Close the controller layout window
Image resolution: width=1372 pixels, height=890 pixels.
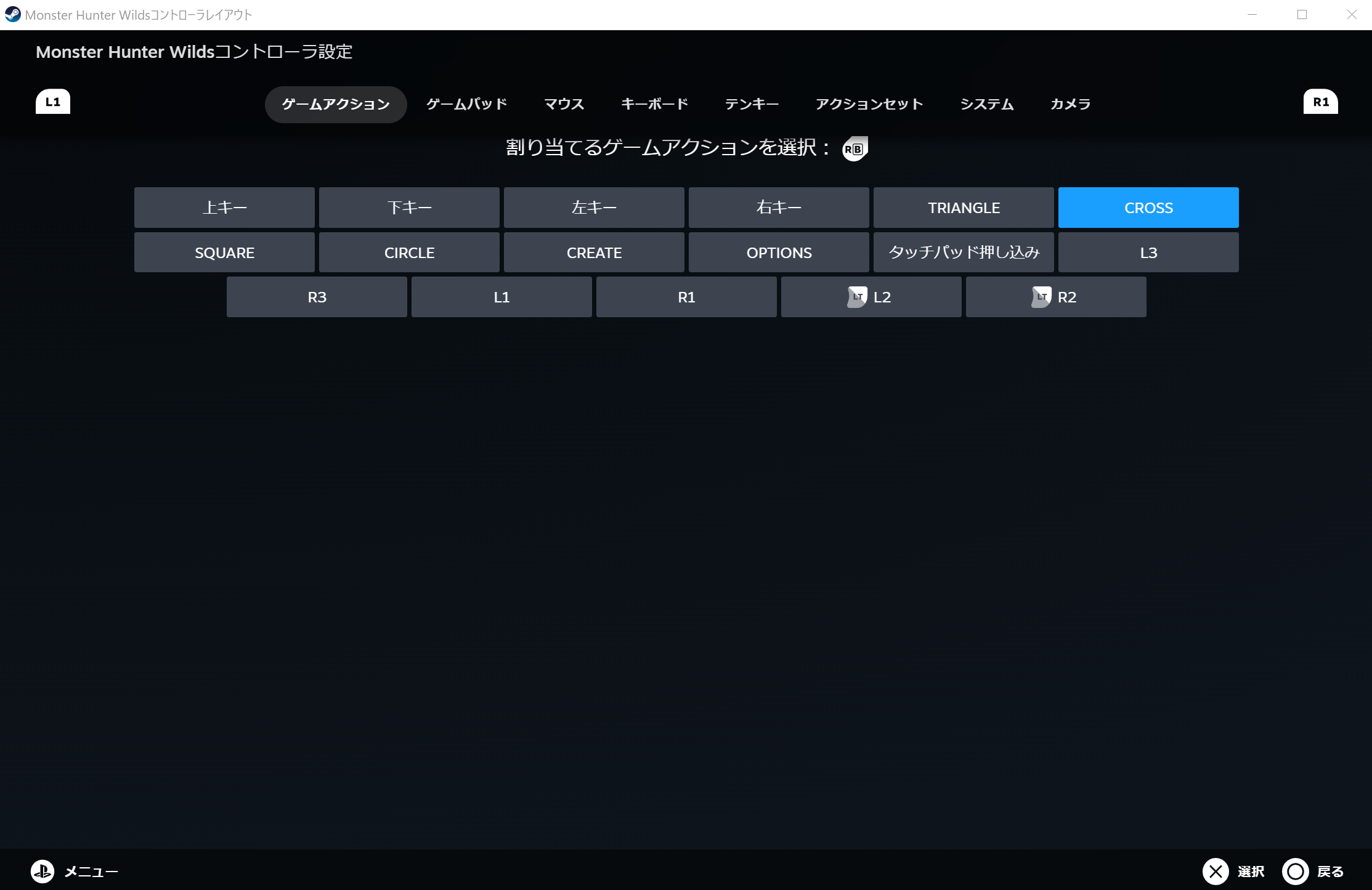coord(1352,15)
